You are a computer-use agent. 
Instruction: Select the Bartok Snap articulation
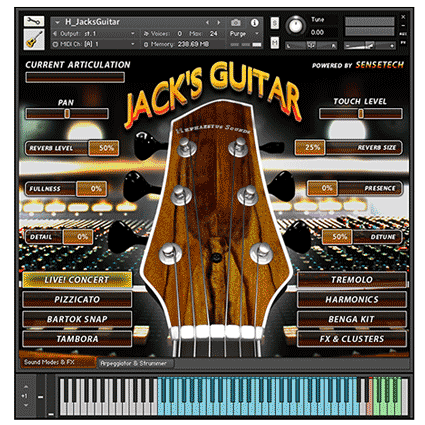click(x=77, y=319)
